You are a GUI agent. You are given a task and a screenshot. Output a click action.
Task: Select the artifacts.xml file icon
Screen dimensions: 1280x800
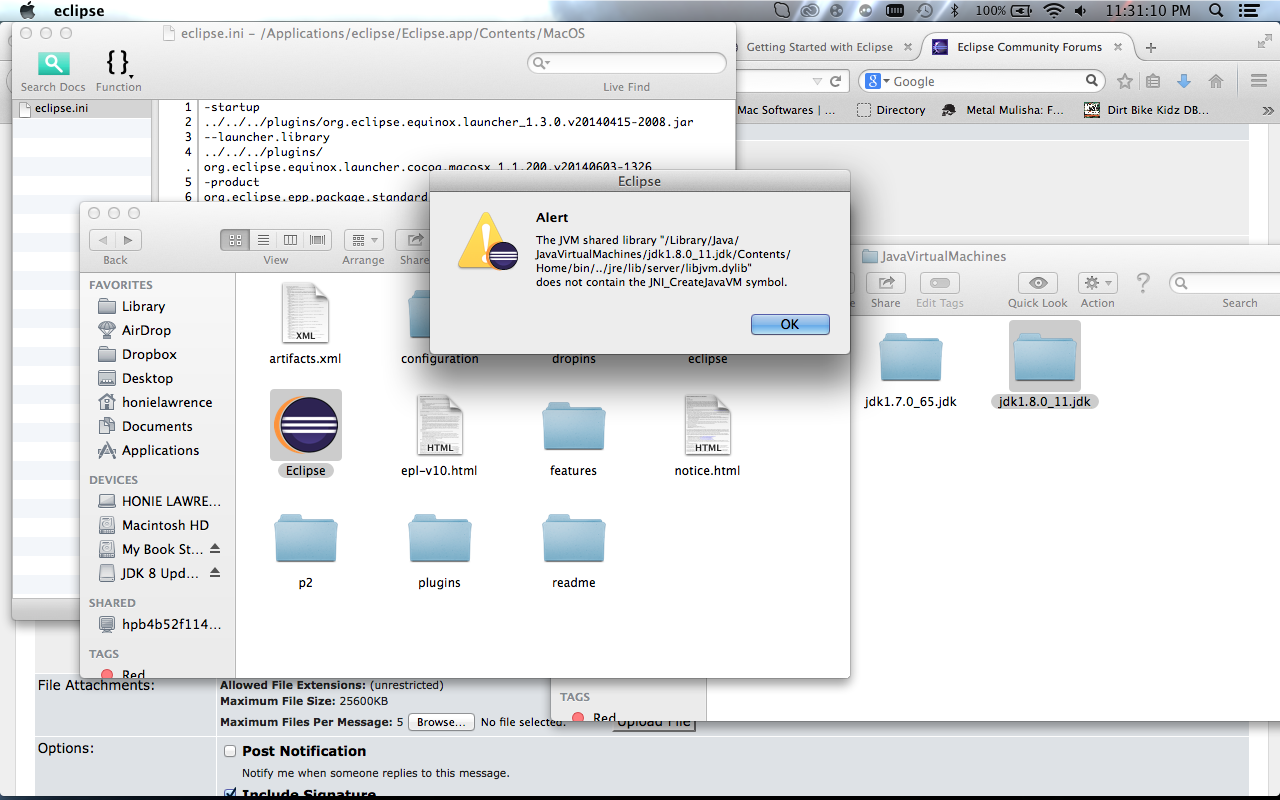coord(305,313)
